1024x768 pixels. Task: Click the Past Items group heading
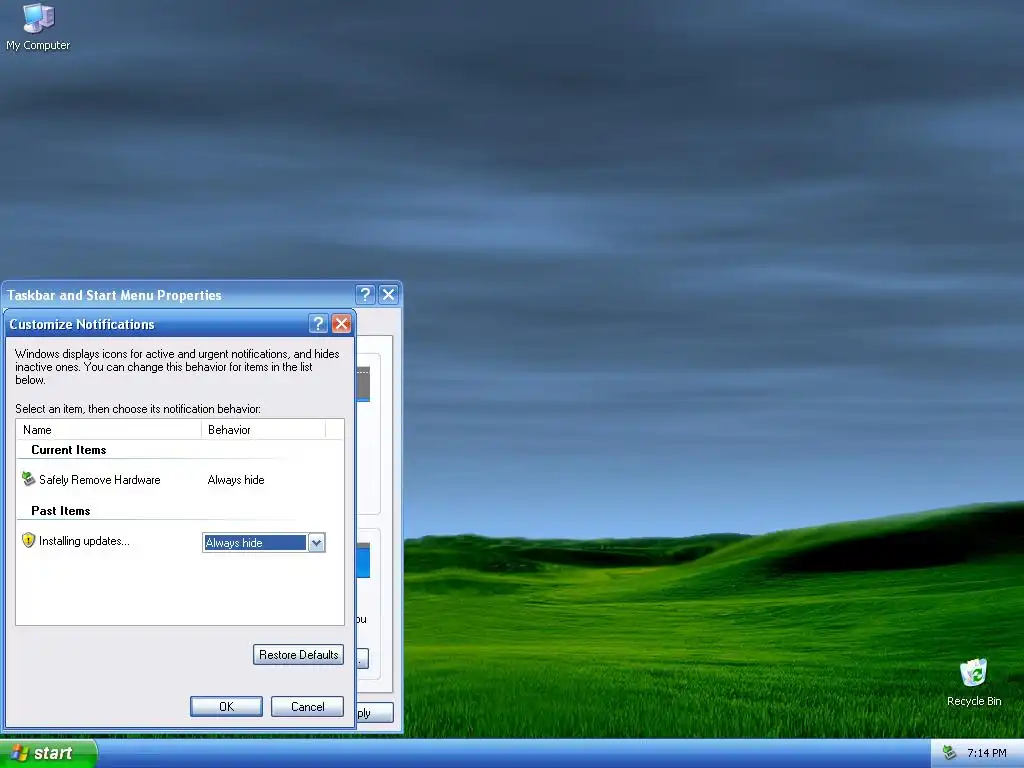(x=61, y=510)
